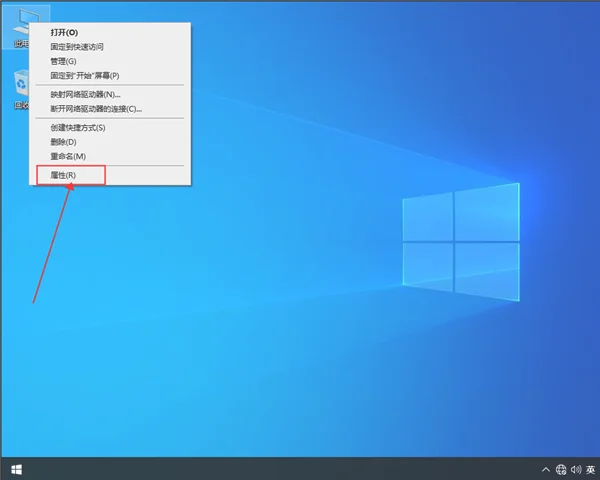Open the volume speaker tray icon
600x480 pixels.
[x=576, y=469]
